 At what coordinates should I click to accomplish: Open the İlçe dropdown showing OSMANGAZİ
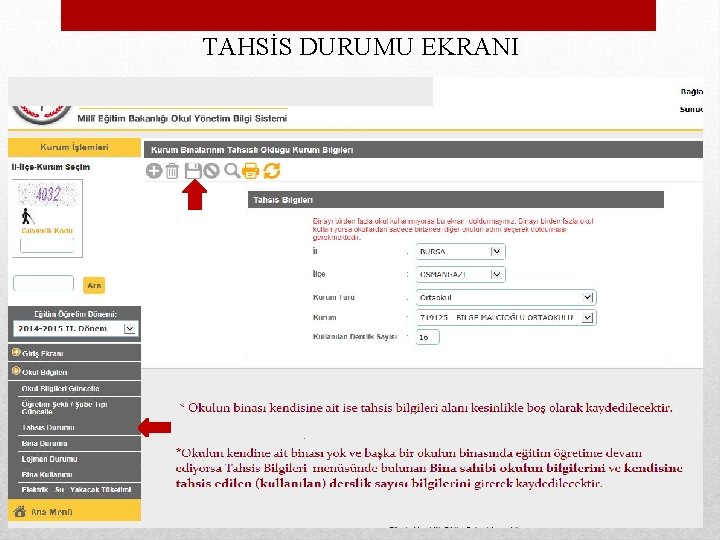(x=461, y=275)
